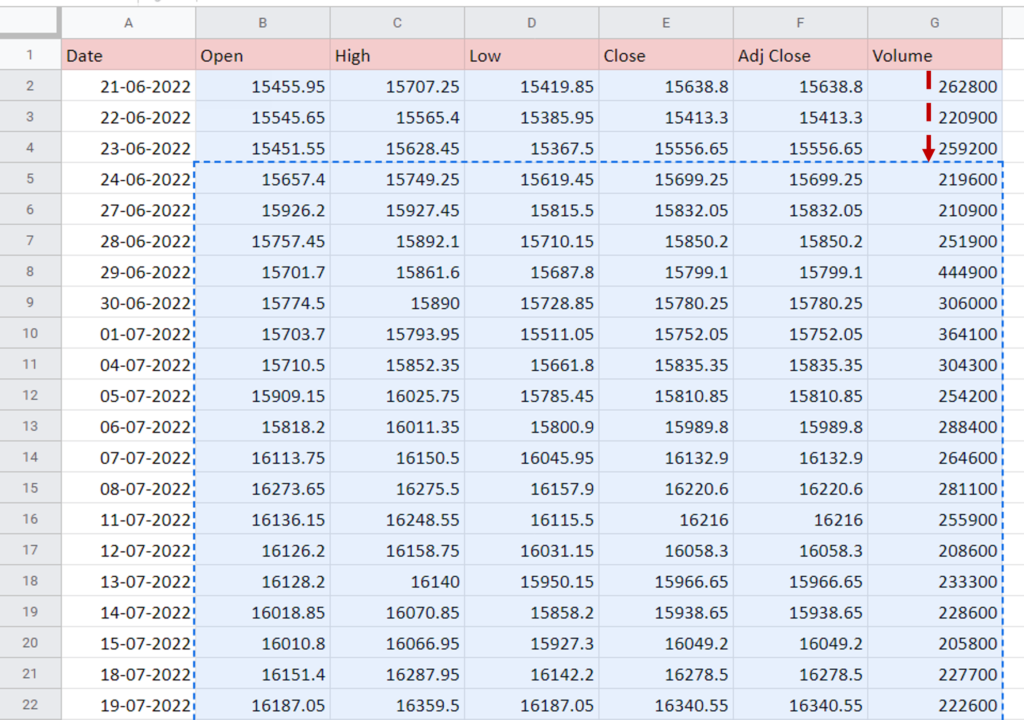Select row 10 via its row number

coord(30,333)
